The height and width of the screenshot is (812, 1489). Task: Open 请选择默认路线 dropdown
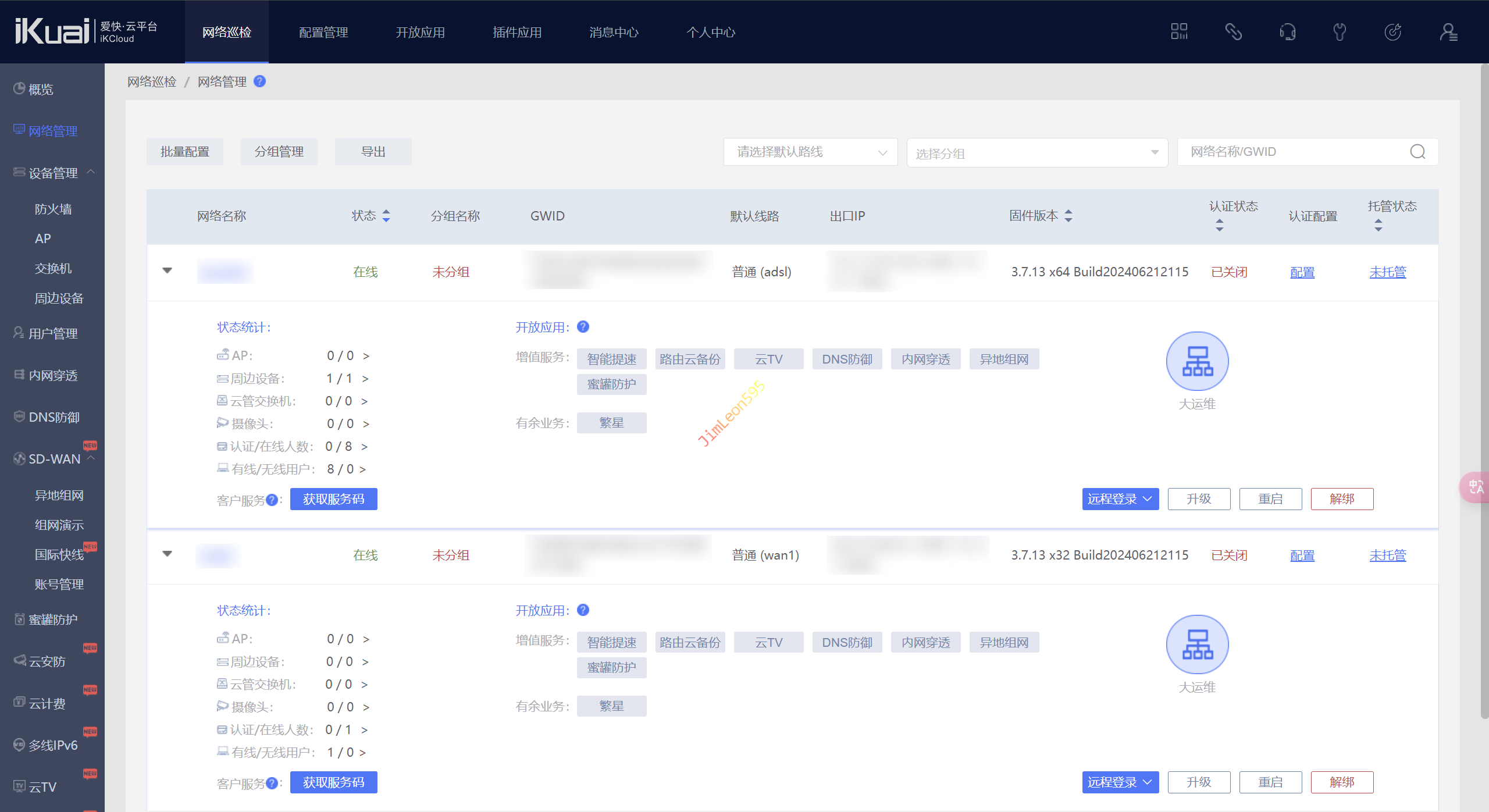coord(810,152)
